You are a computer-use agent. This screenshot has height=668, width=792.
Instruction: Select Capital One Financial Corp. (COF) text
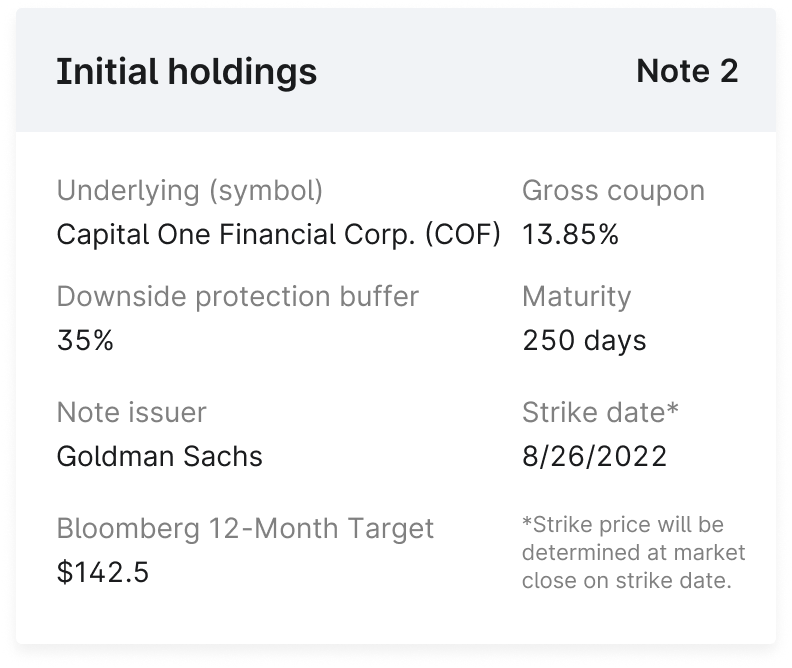click(278, 235)
